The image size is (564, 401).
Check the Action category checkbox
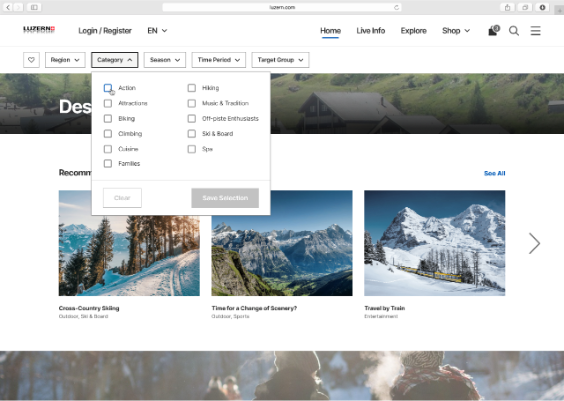(108, 88)
